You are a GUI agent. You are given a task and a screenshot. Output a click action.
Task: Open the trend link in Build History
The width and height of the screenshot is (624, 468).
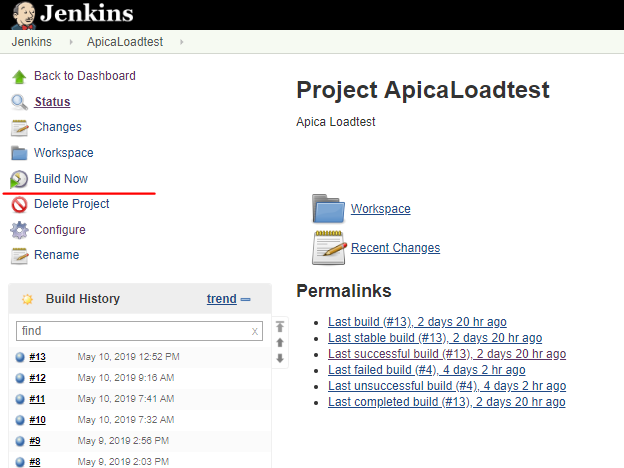(x=222, y=299)
